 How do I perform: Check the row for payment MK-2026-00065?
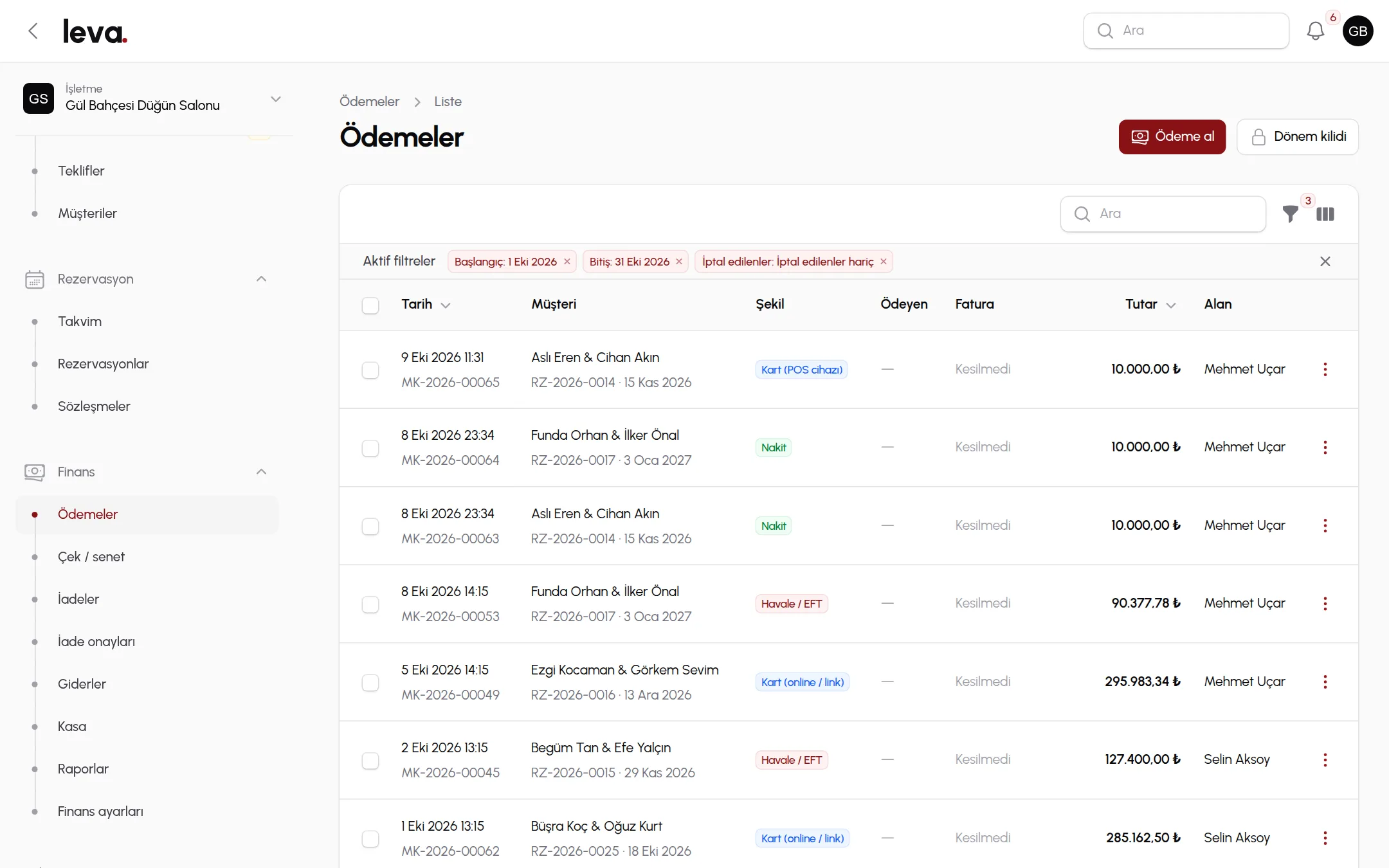(x=370, y=370)
